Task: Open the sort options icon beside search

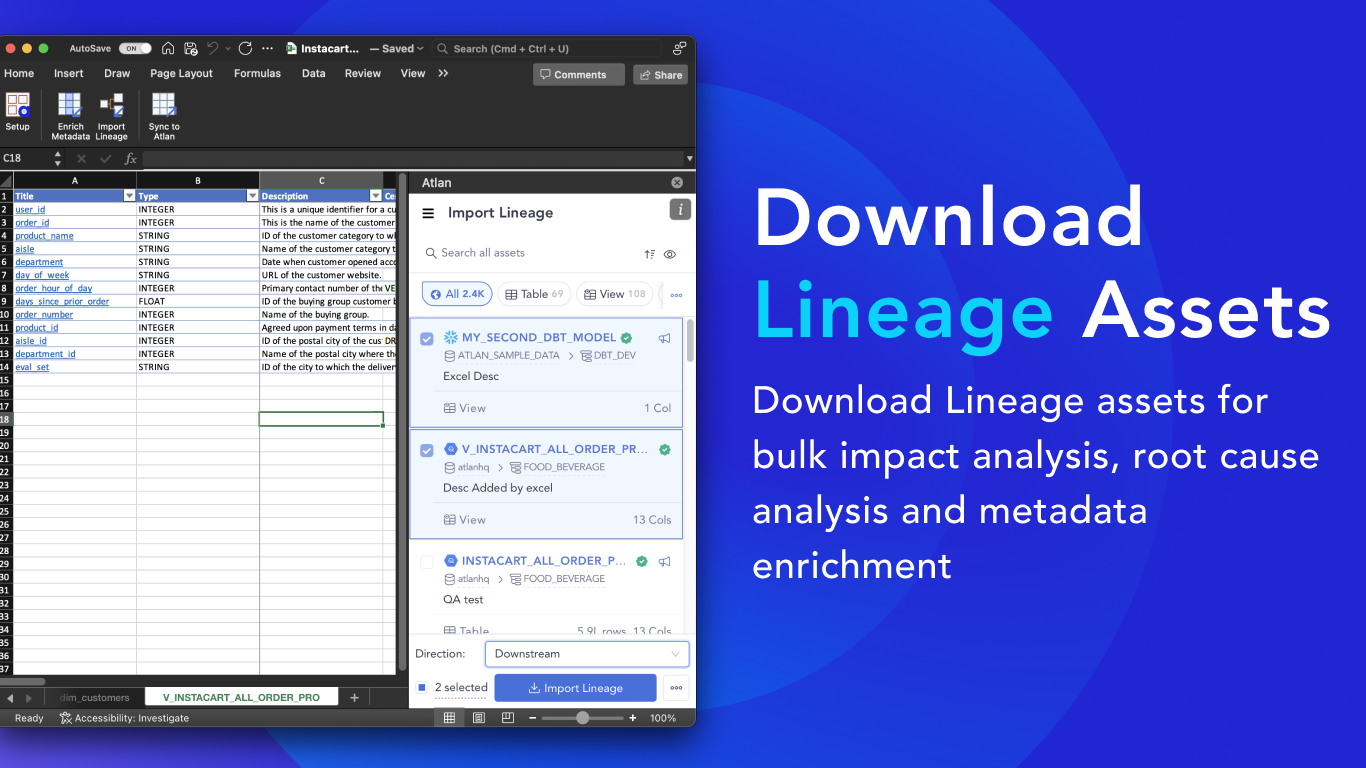Action: click(x=650, y=254)
